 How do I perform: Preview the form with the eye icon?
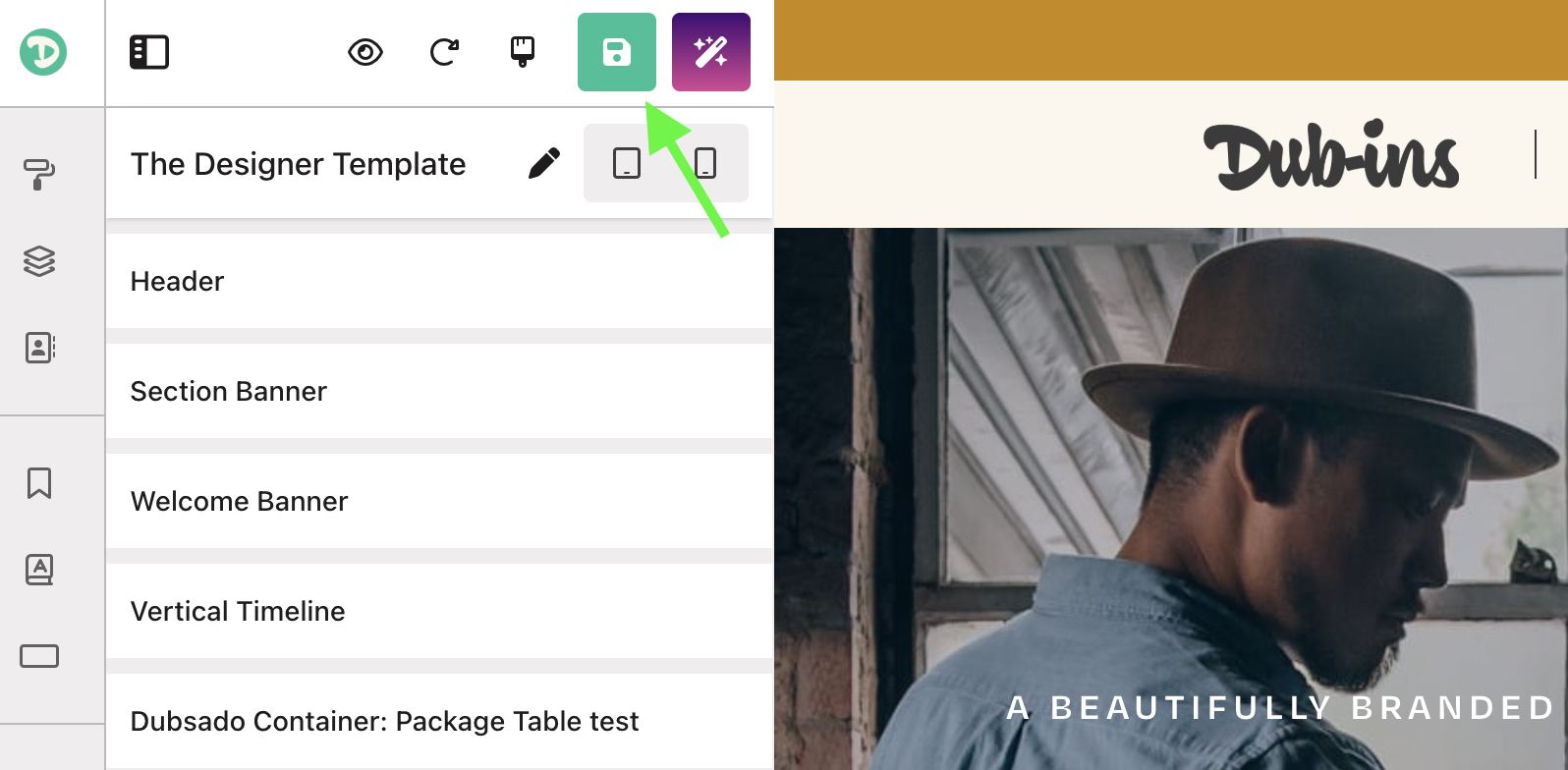coord(365,52)
